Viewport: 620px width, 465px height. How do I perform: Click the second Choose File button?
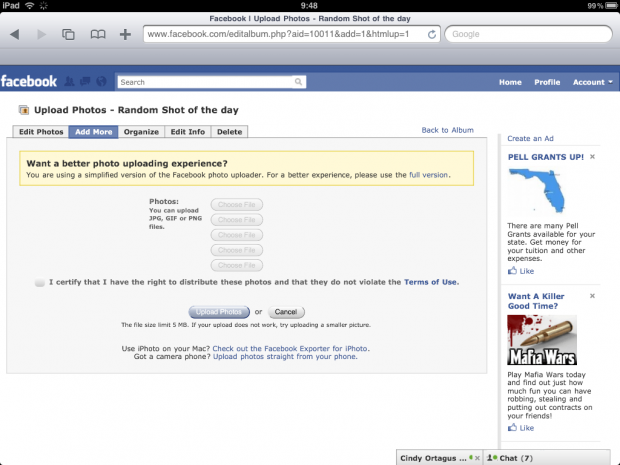(x=236, y=220)
